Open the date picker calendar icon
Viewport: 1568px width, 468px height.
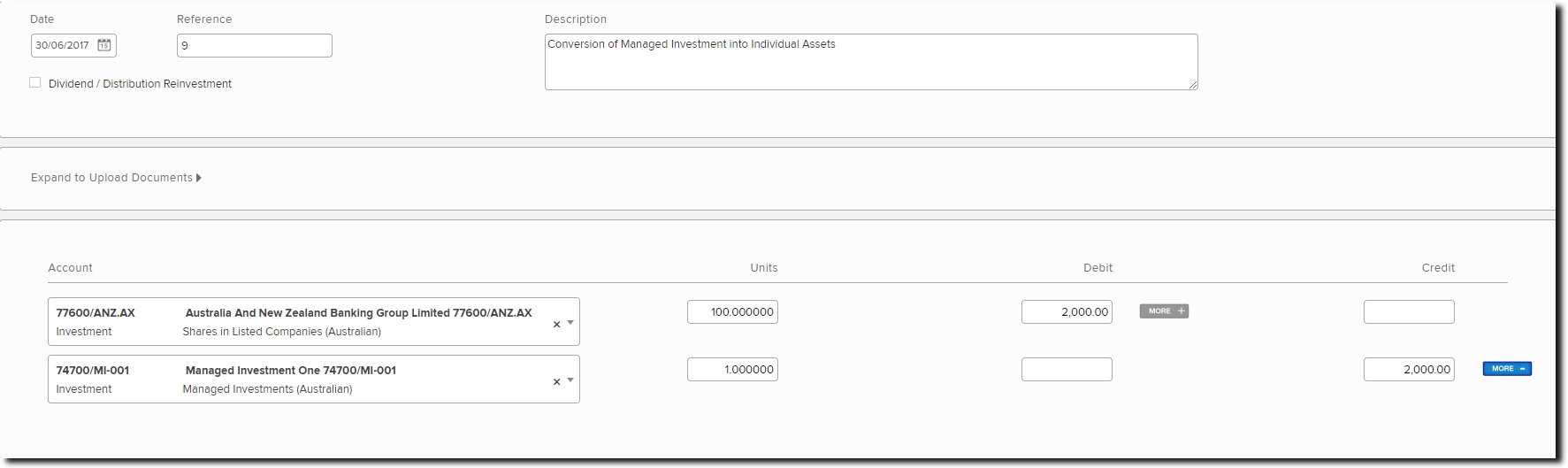(x=104, y=45)
